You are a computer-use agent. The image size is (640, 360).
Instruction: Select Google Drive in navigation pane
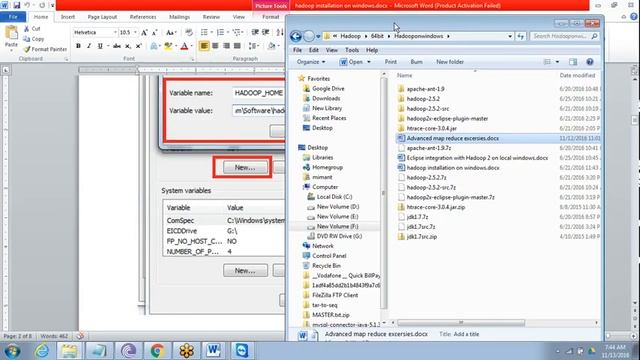click(x=328, y=89)
